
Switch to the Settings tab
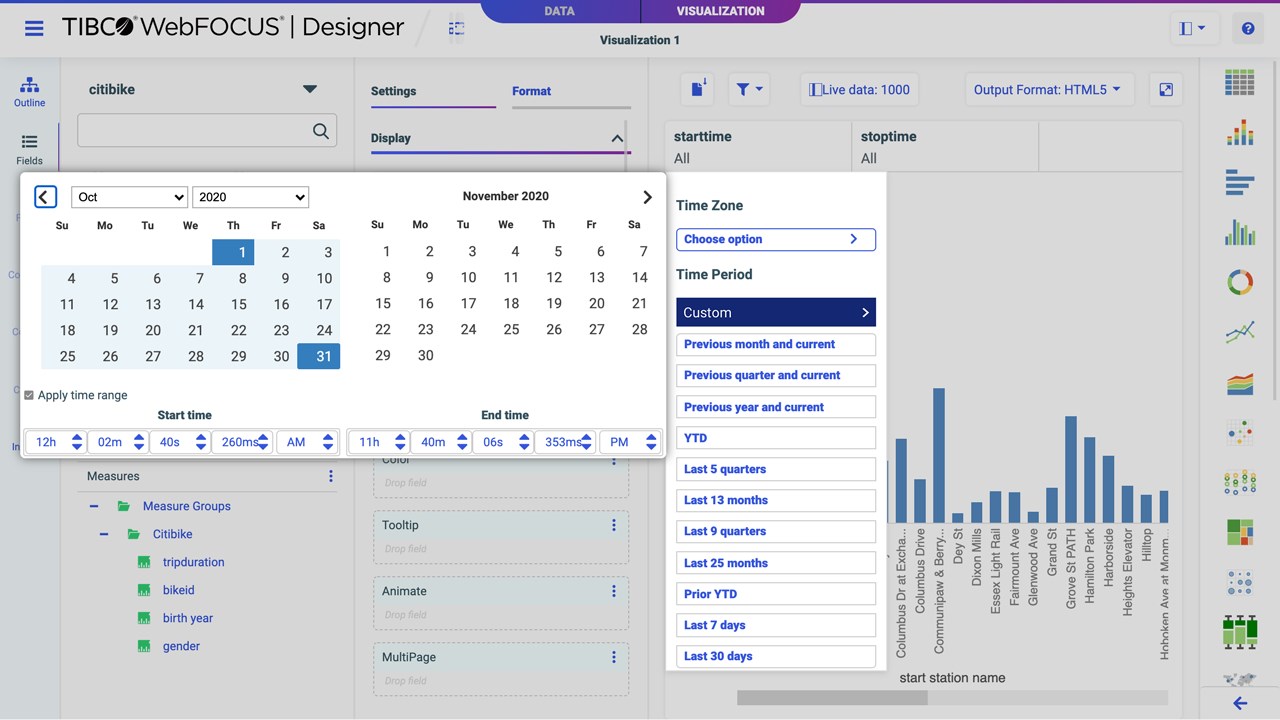394,91
